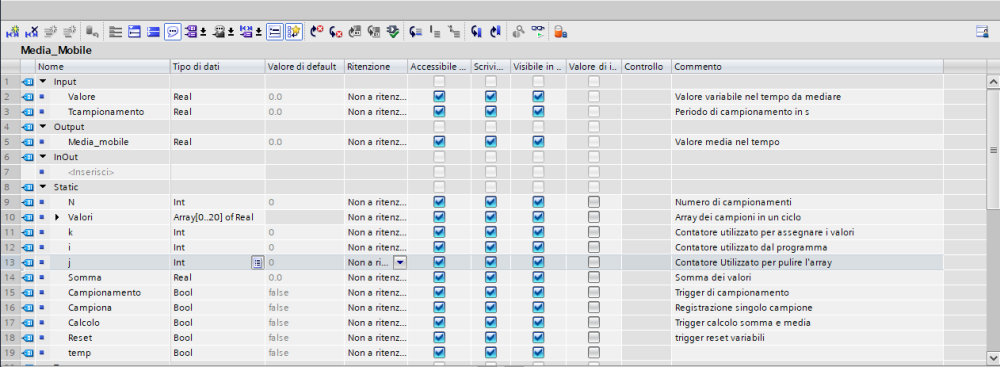
Task: Uncheck Accessible checkbox for Valore row
Action: 439,96
